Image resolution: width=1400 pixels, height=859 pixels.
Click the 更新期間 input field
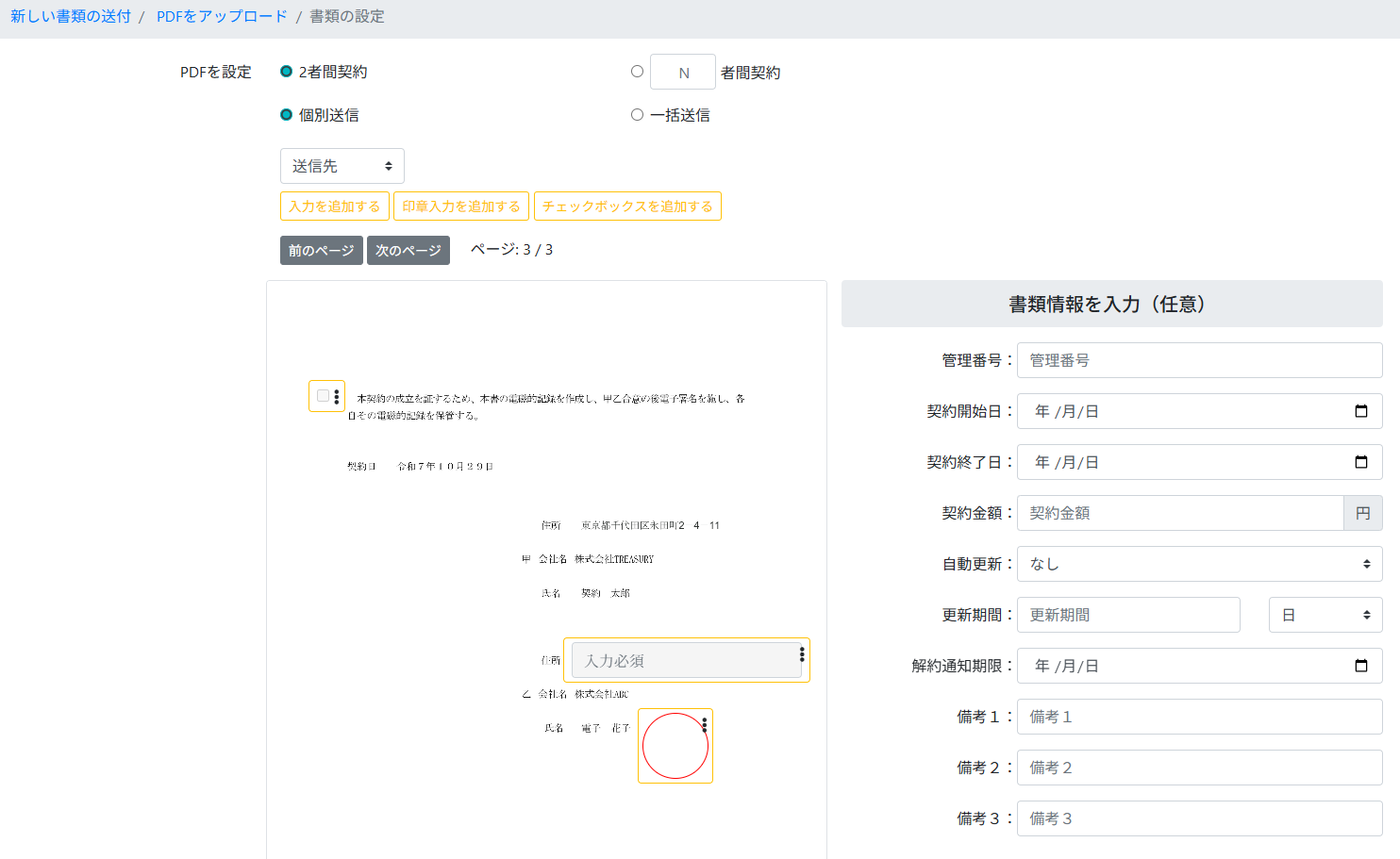1128,615
